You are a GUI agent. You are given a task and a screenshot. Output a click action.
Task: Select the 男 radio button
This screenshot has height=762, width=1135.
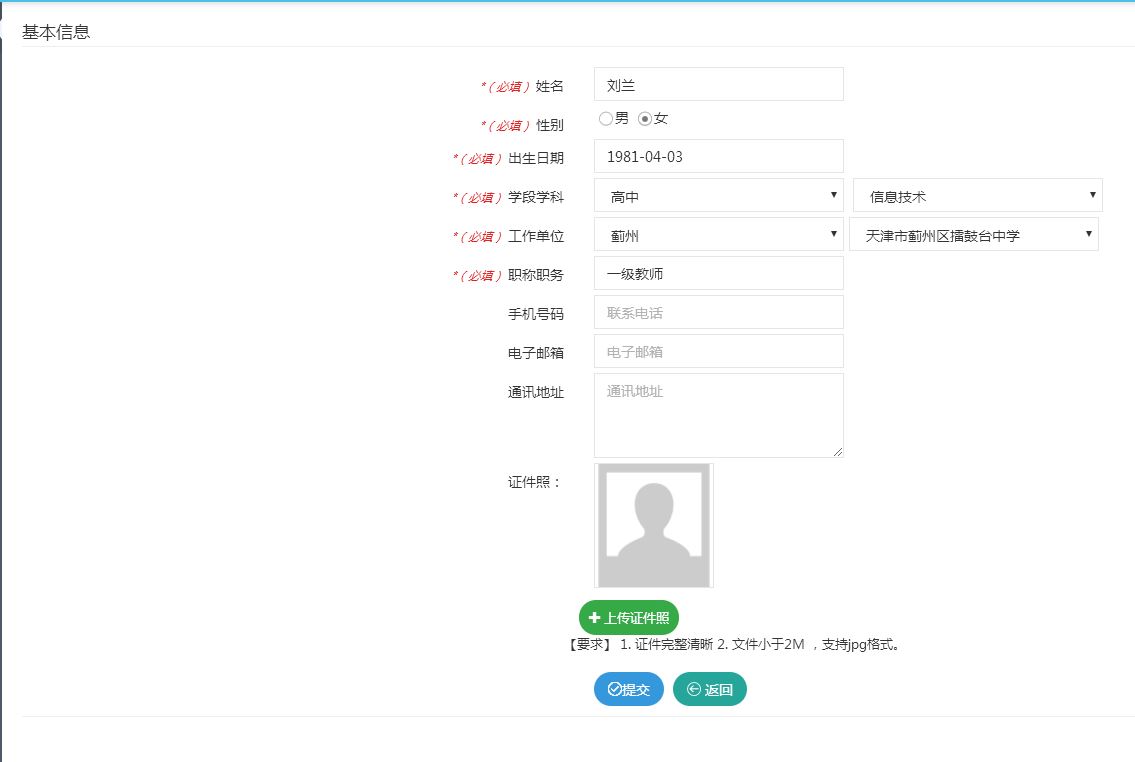click(606, 119)
